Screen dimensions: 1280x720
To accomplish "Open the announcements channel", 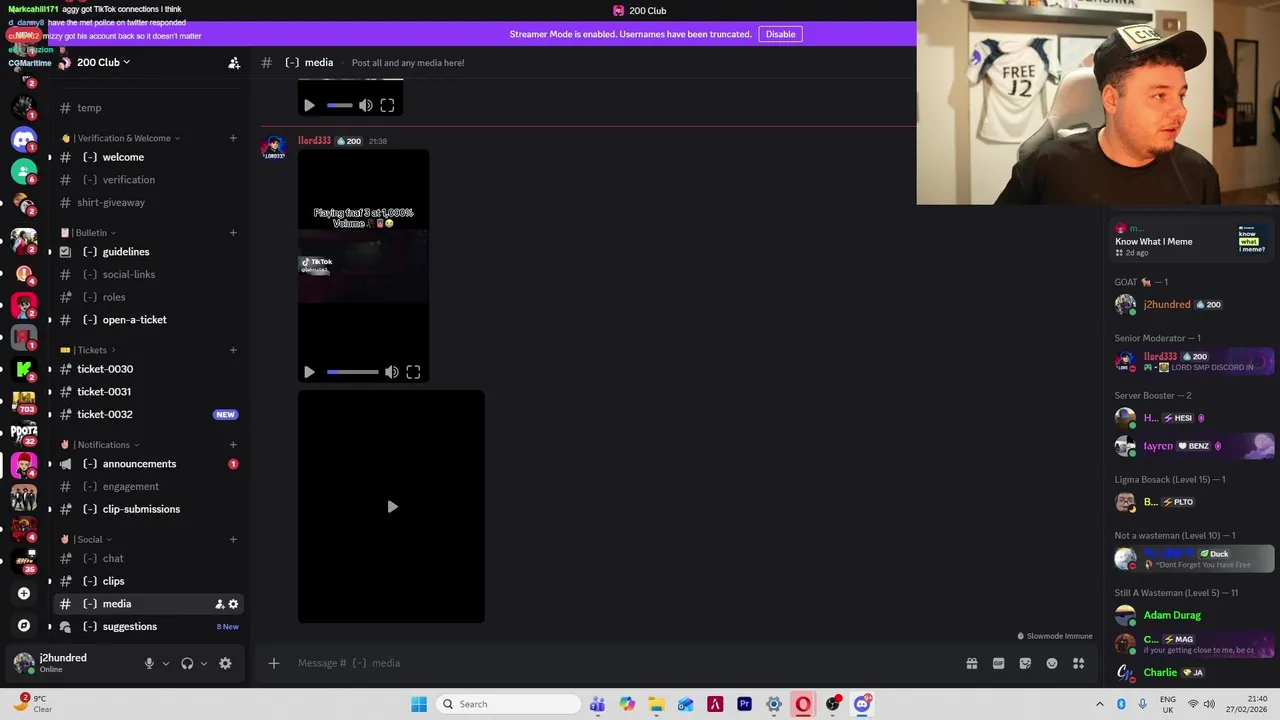I will click(x=149, y=464).
